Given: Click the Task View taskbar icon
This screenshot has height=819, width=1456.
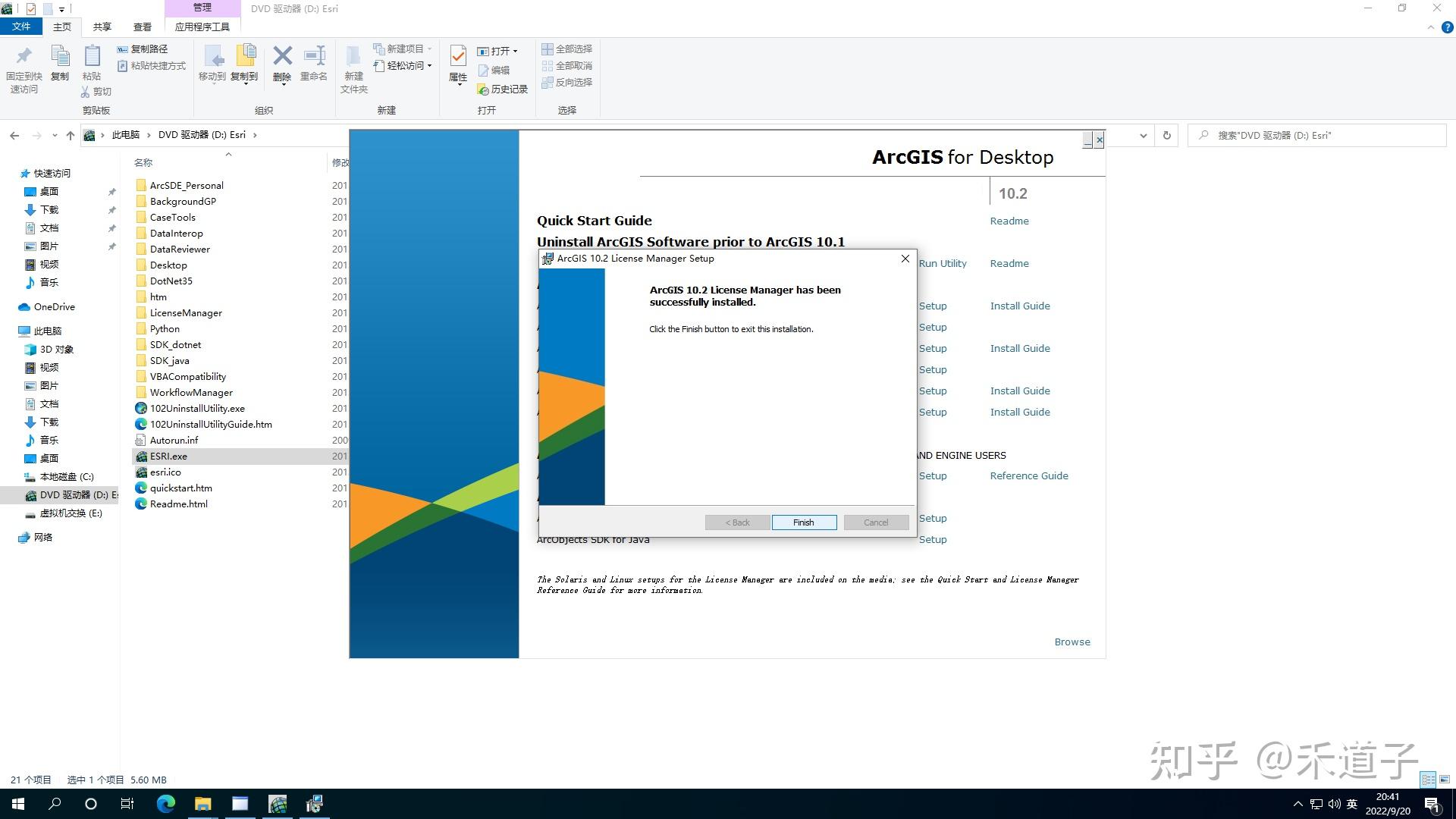Looking at the screenshot, I should coord(127,804).
